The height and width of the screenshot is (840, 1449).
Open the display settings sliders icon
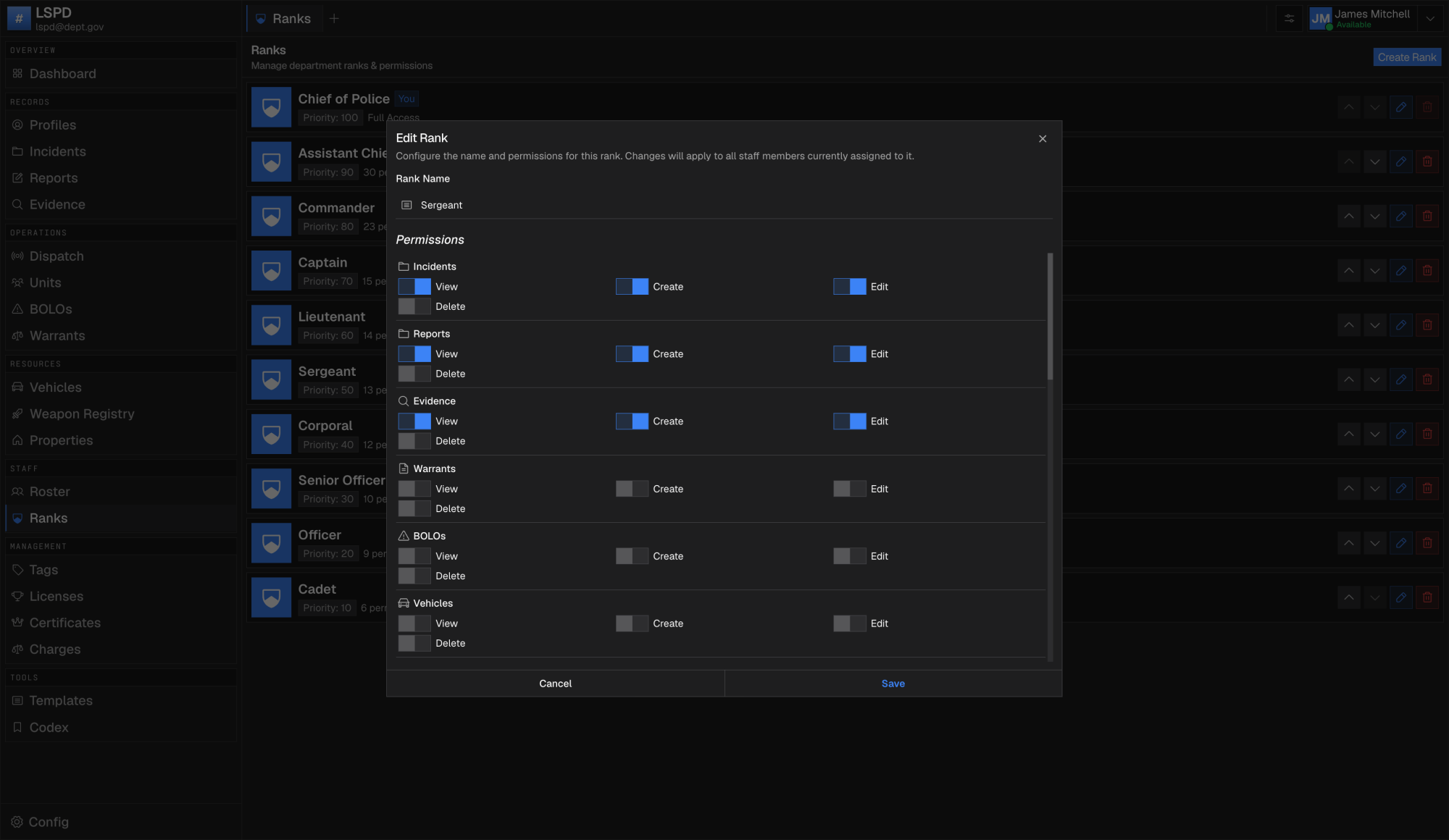[1290, 19]
